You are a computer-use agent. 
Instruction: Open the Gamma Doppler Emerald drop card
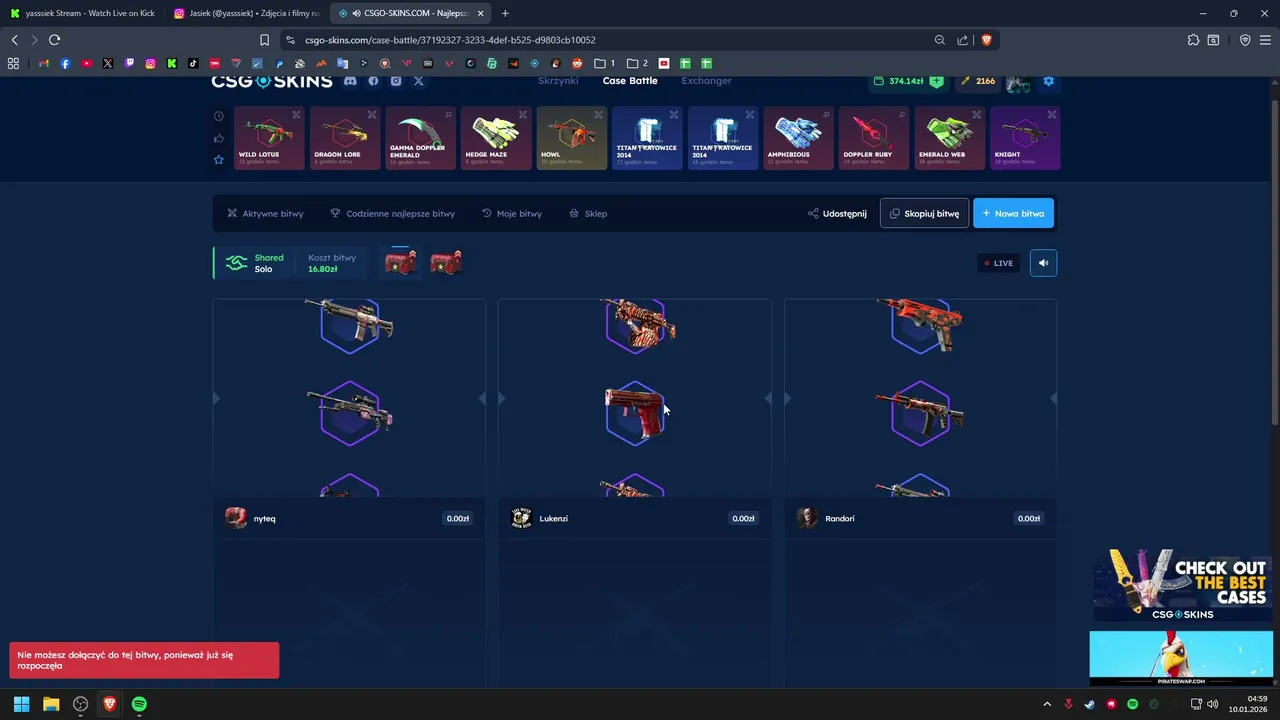pos(420,138)
